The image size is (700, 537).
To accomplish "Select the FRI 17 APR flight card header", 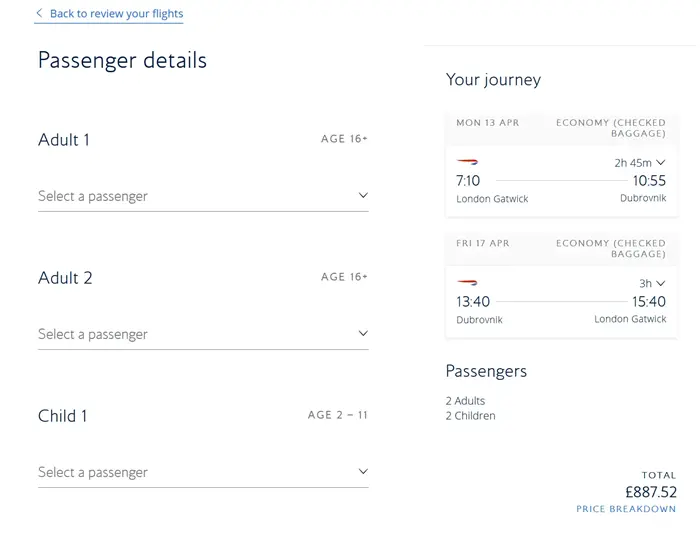I will (x=561, y=248).
